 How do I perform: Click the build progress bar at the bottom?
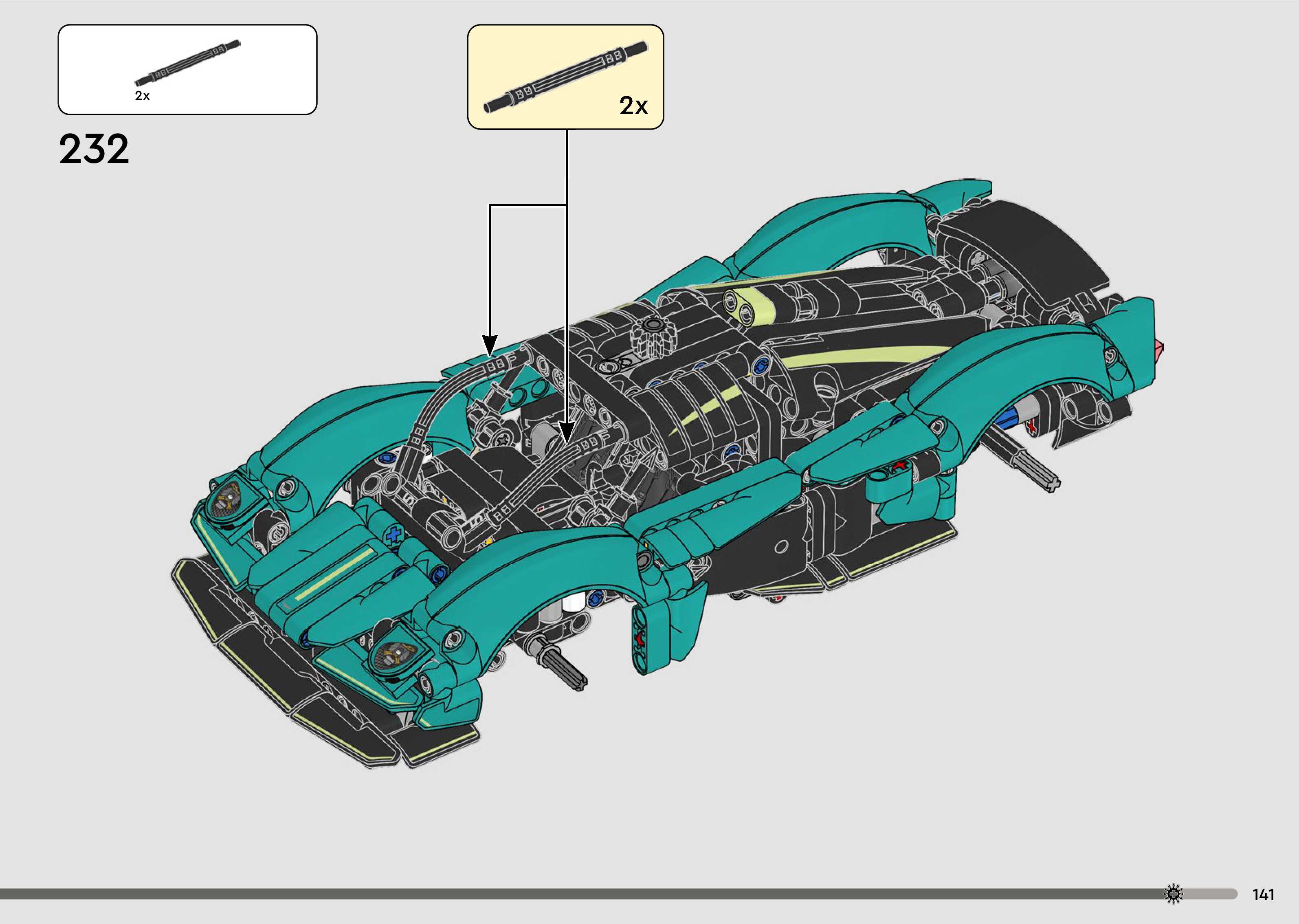pos(569,894)
